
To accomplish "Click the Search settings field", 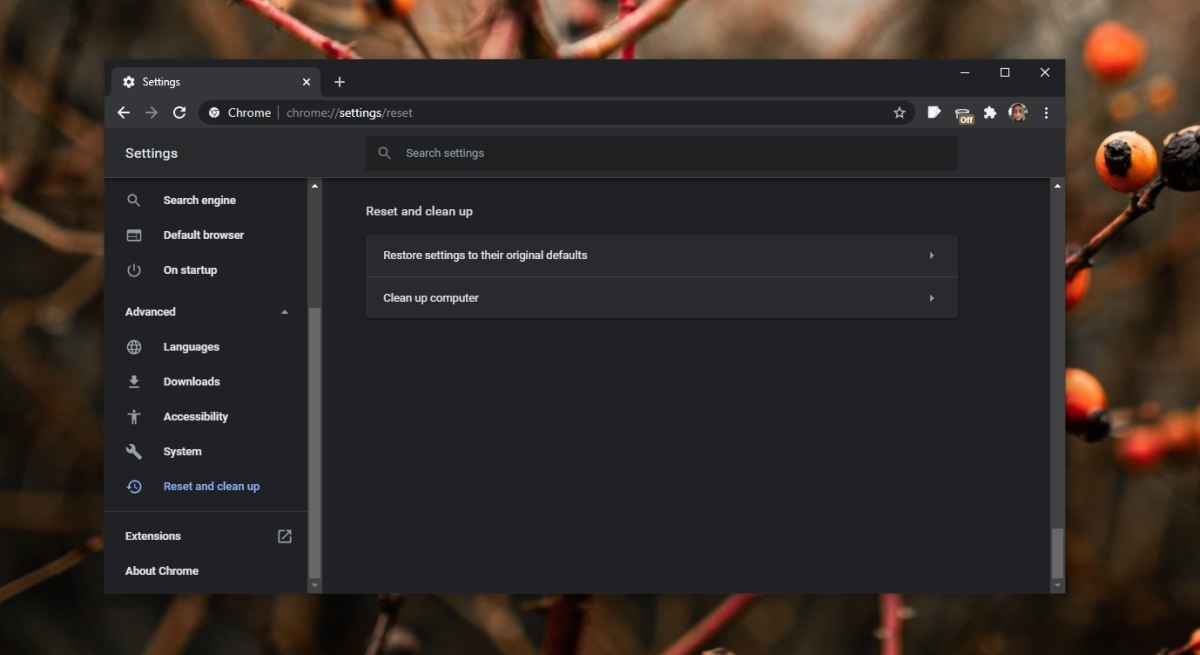I will coord(661,153).
